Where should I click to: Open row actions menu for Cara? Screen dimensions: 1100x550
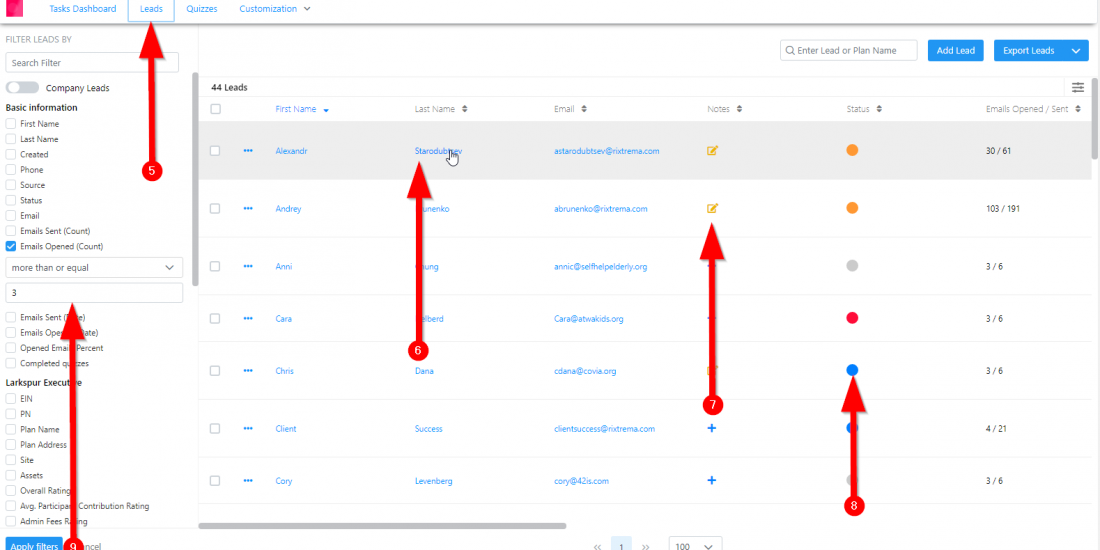pos(248,319)
